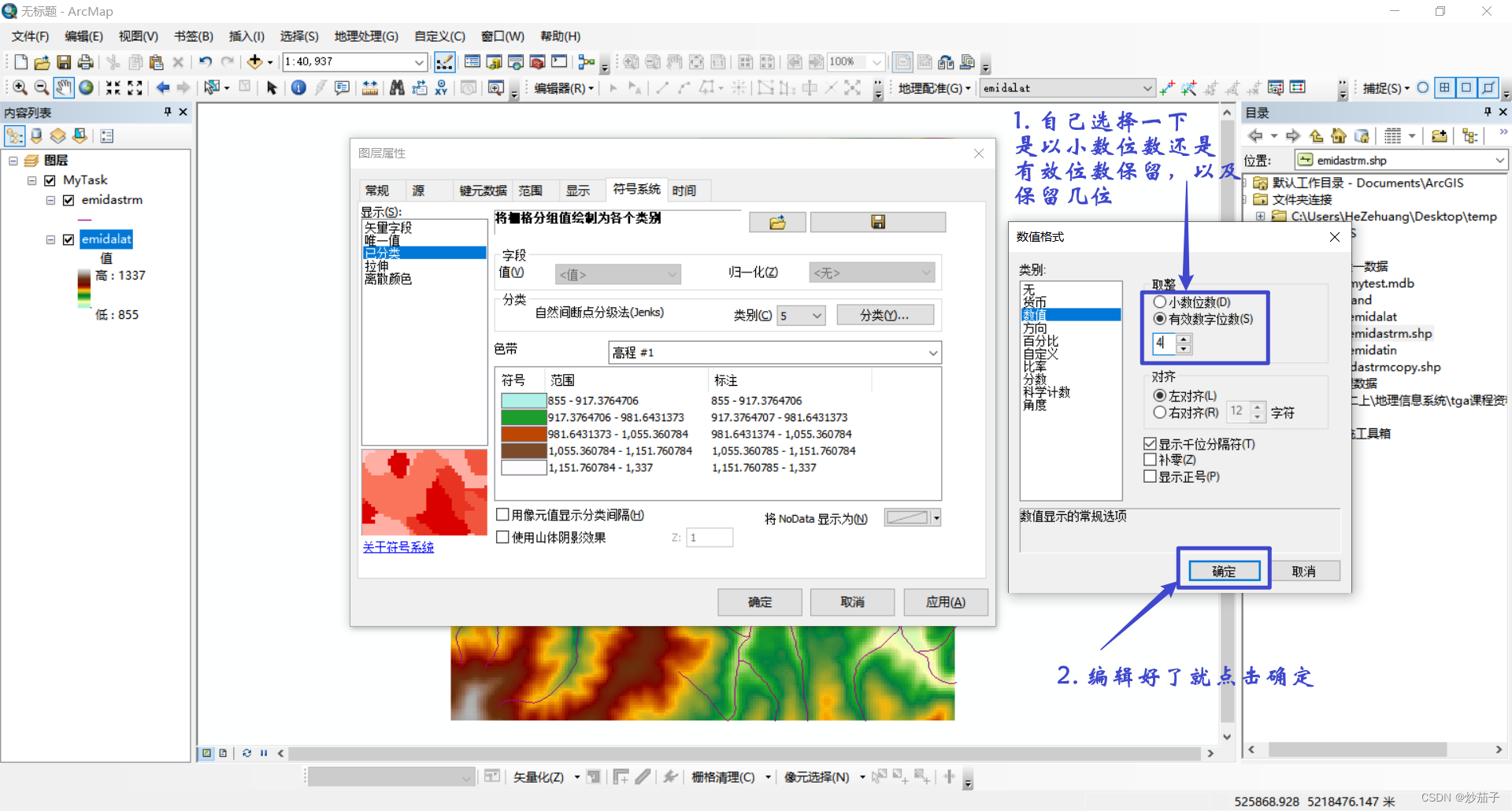The image size is (1512, 811).
Task: Zoom to full extent with the globe icon
Action: pyautogui.click(x=86, y=87)
